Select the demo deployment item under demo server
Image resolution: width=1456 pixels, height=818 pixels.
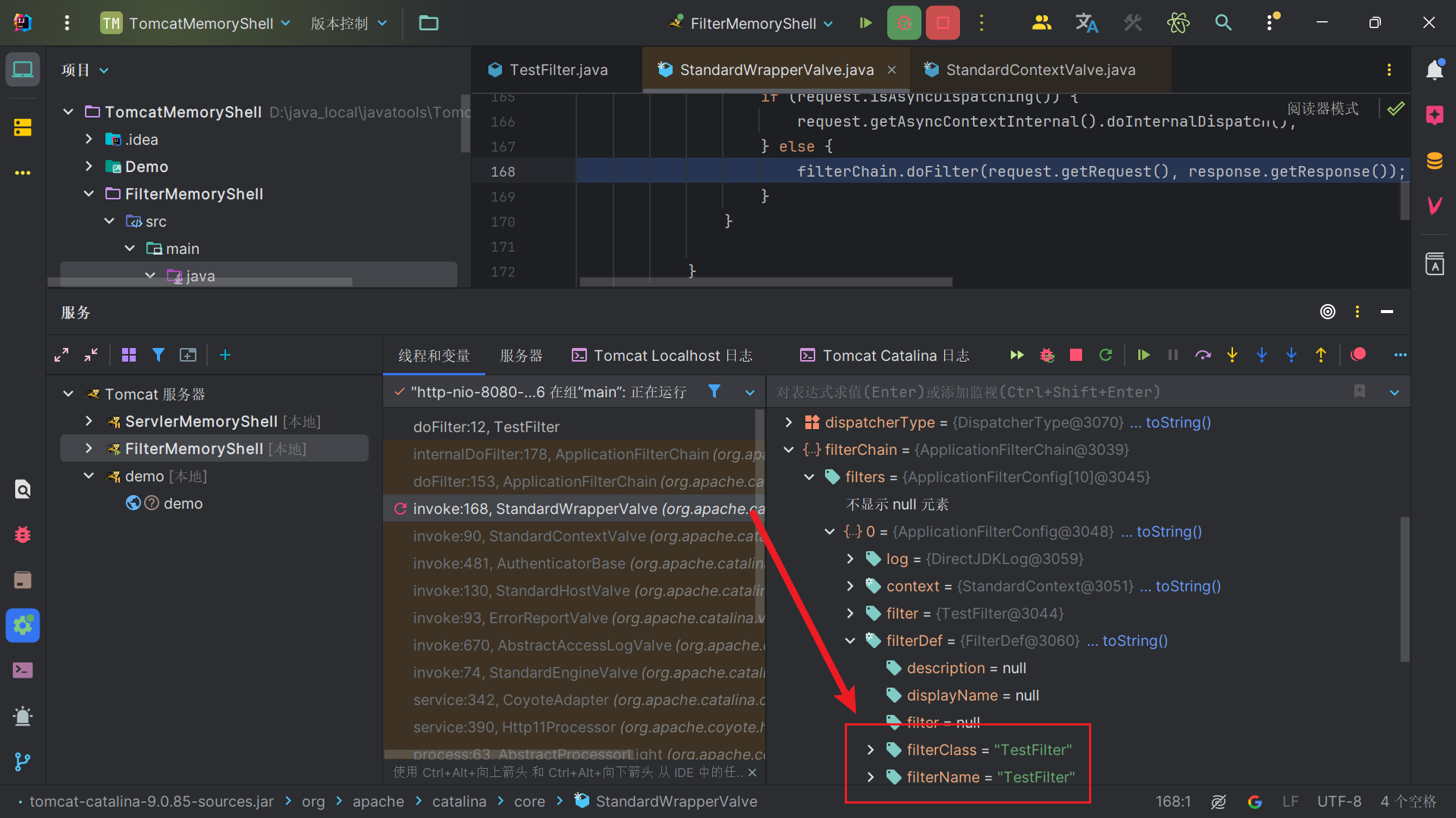(183, 503)
